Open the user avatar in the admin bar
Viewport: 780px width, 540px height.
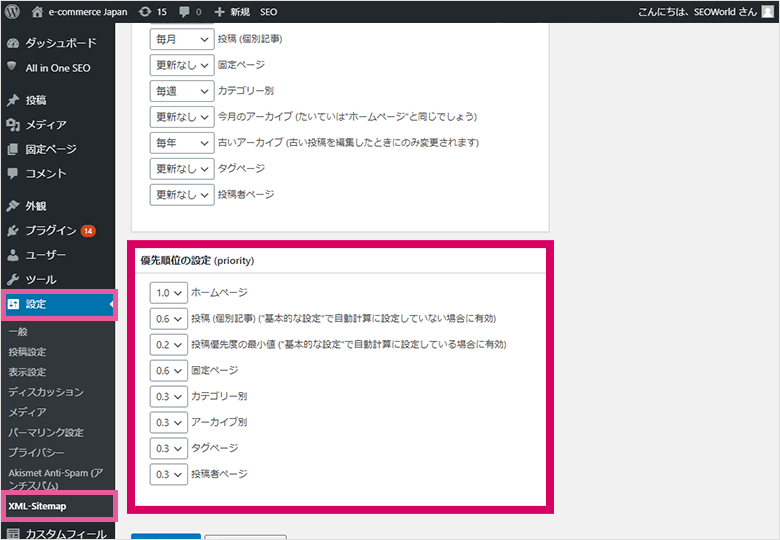pos(768,11)
